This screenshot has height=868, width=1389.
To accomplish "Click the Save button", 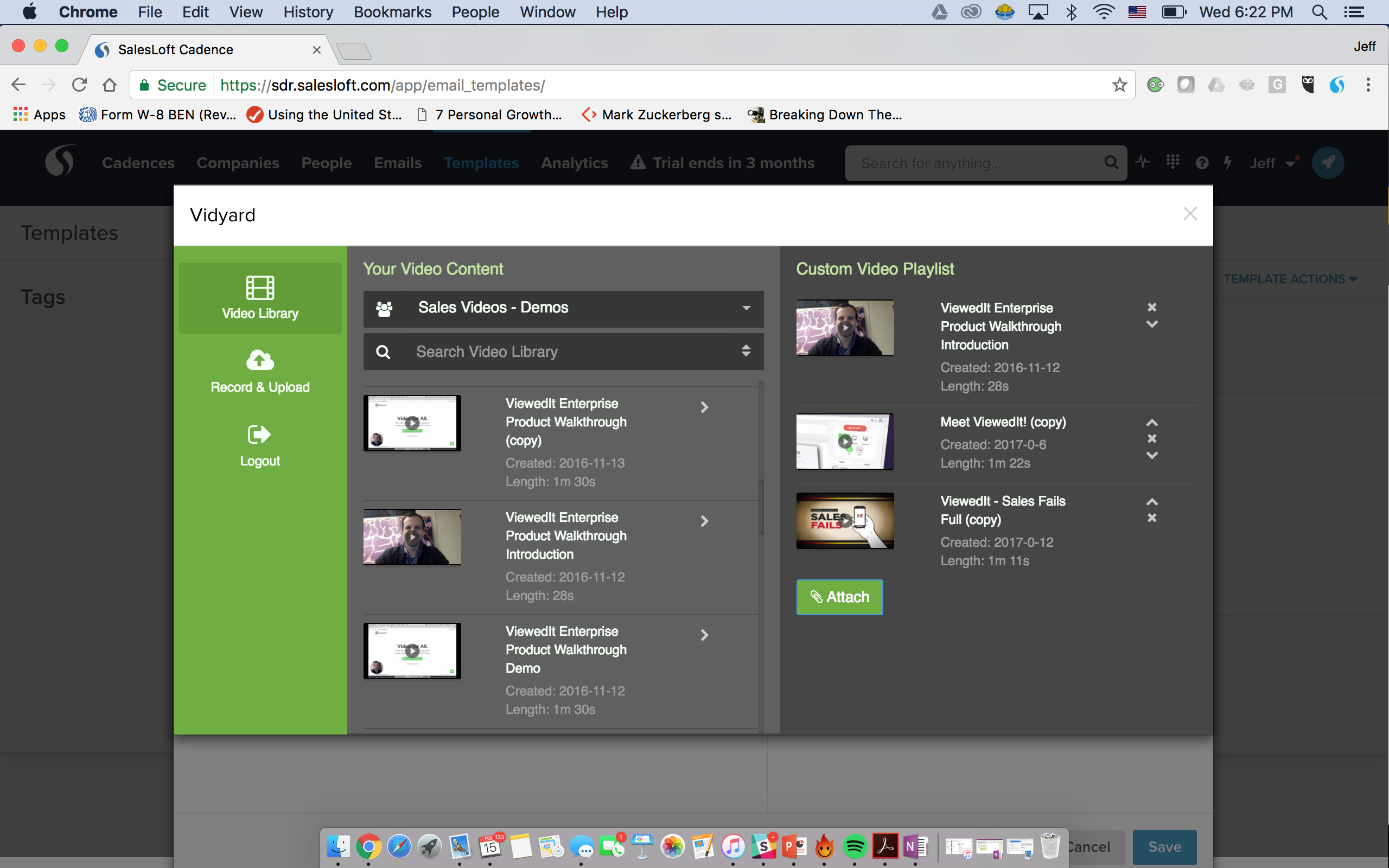I will [x=1164, y=847].
